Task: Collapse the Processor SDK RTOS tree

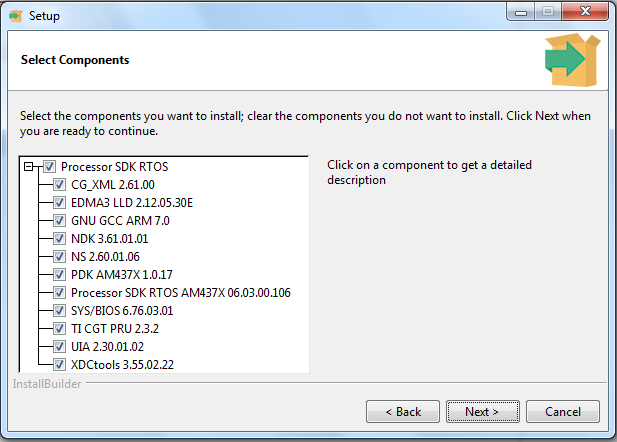Action: [x=30, y=167]
